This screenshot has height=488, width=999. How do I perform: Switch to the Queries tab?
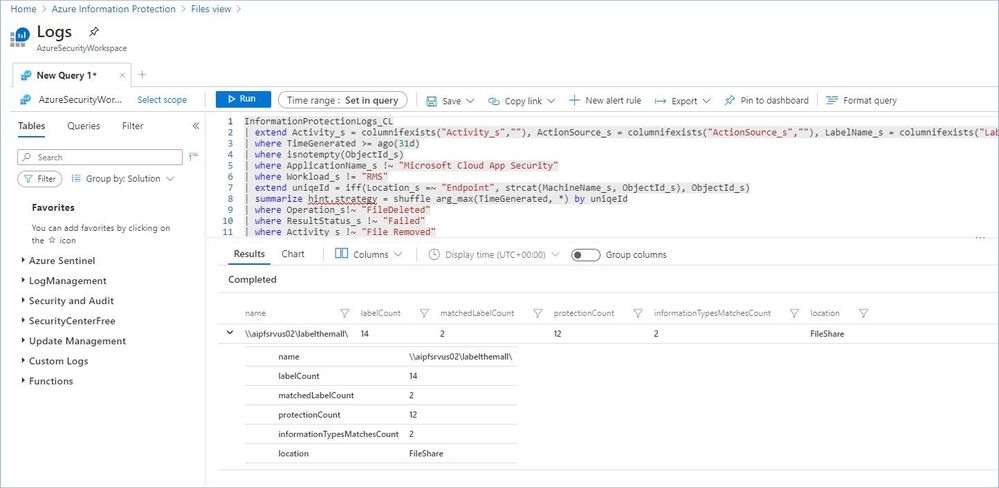point(83,126)
